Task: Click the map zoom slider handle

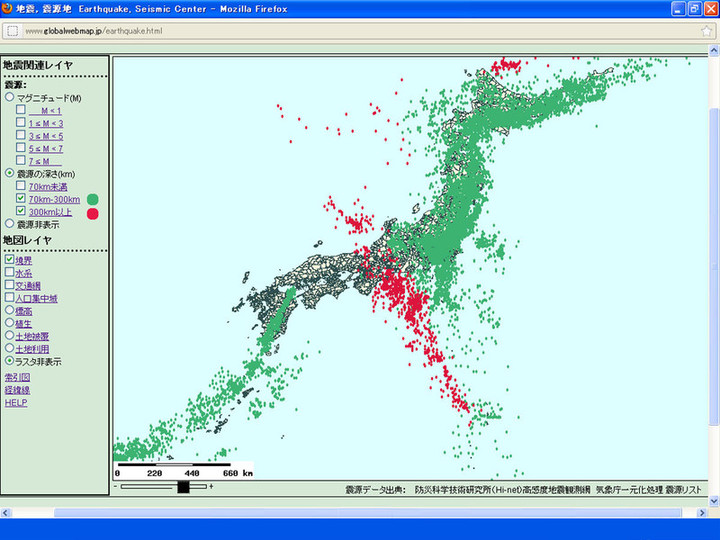Action: [182, 487]
